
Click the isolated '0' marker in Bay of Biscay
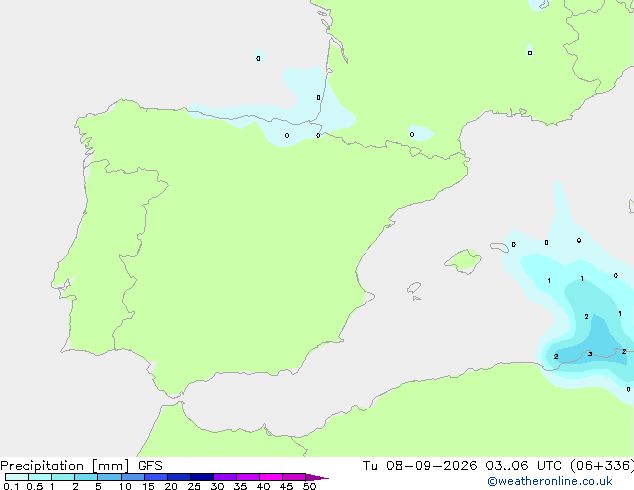tap(258, 59)
